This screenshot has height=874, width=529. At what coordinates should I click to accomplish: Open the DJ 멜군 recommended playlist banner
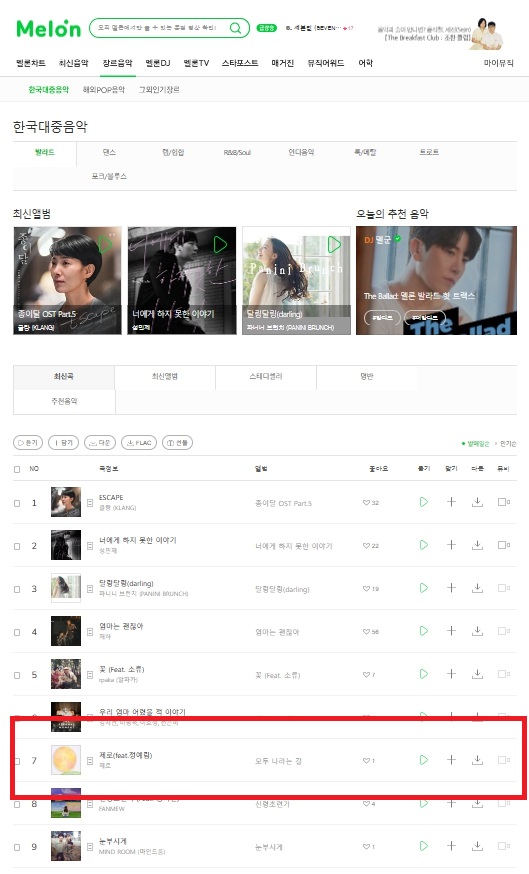436,280
